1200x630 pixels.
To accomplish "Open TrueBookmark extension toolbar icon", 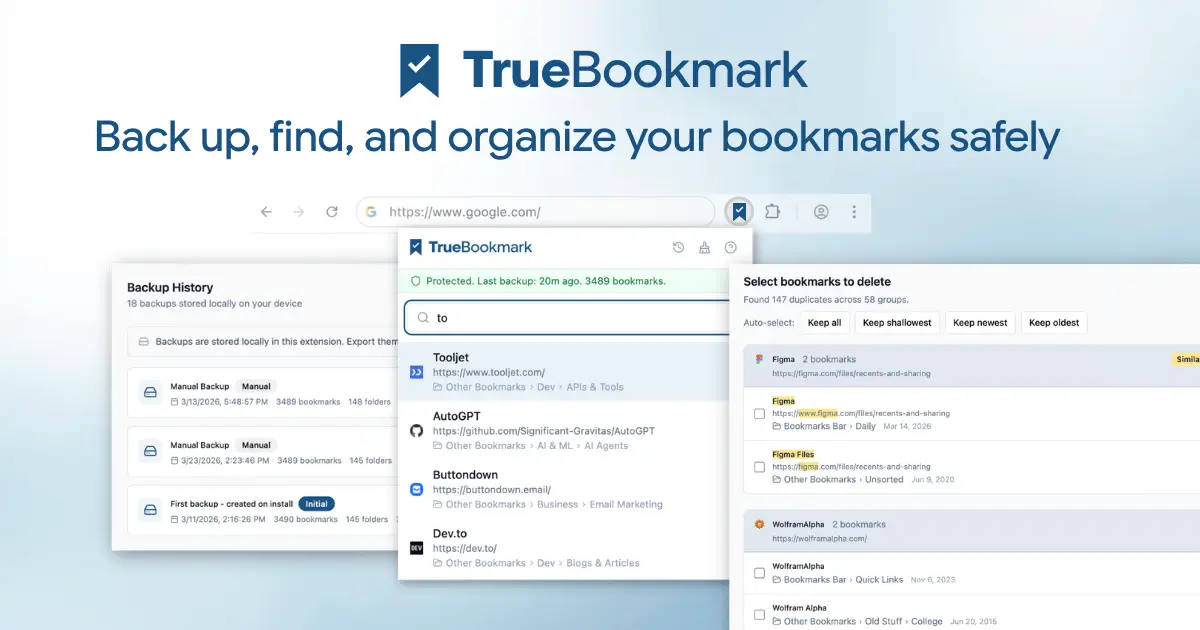I will click(738, 212).
